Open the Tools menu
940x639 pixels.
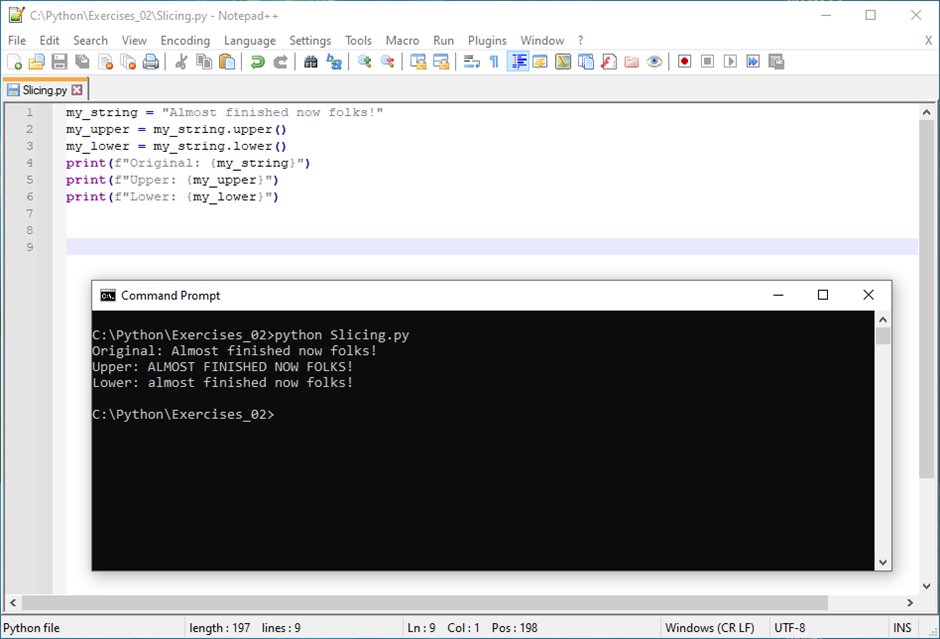point(358,40)
